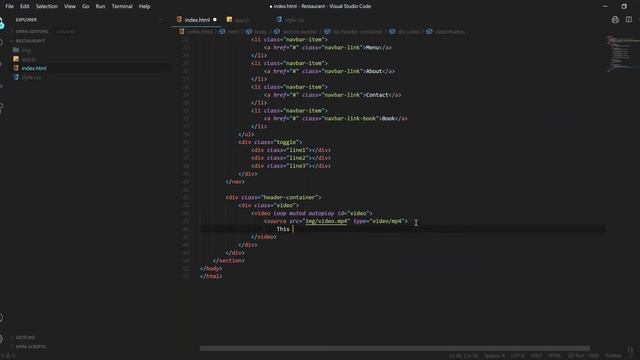The width and height of the screenshot is (640, 360).
Task: Click the img folder icon
Action: (16, 50)
